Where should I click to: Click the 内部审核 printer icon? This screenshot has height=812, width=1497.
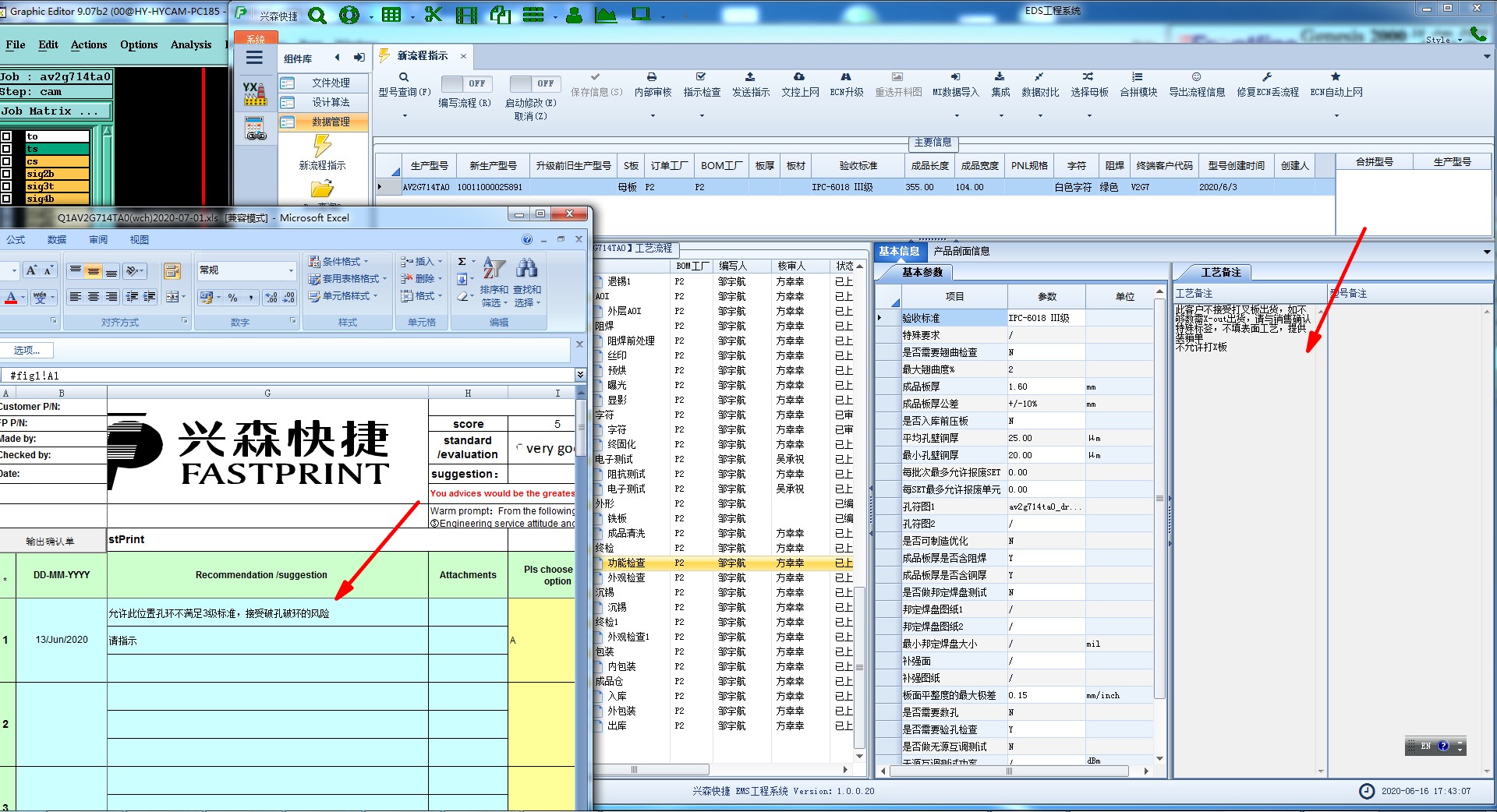(x=652, y=77)
